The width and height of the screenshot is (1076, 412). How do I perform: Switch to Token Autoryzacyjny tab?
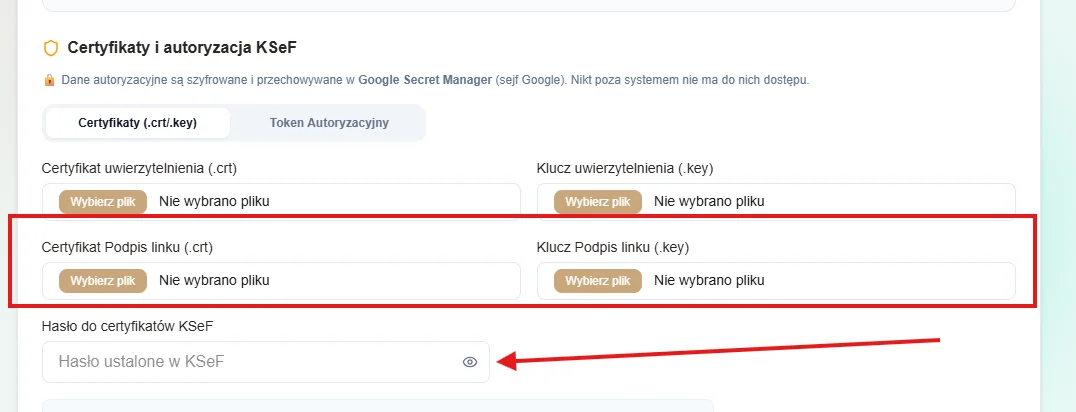pos(329,123)
